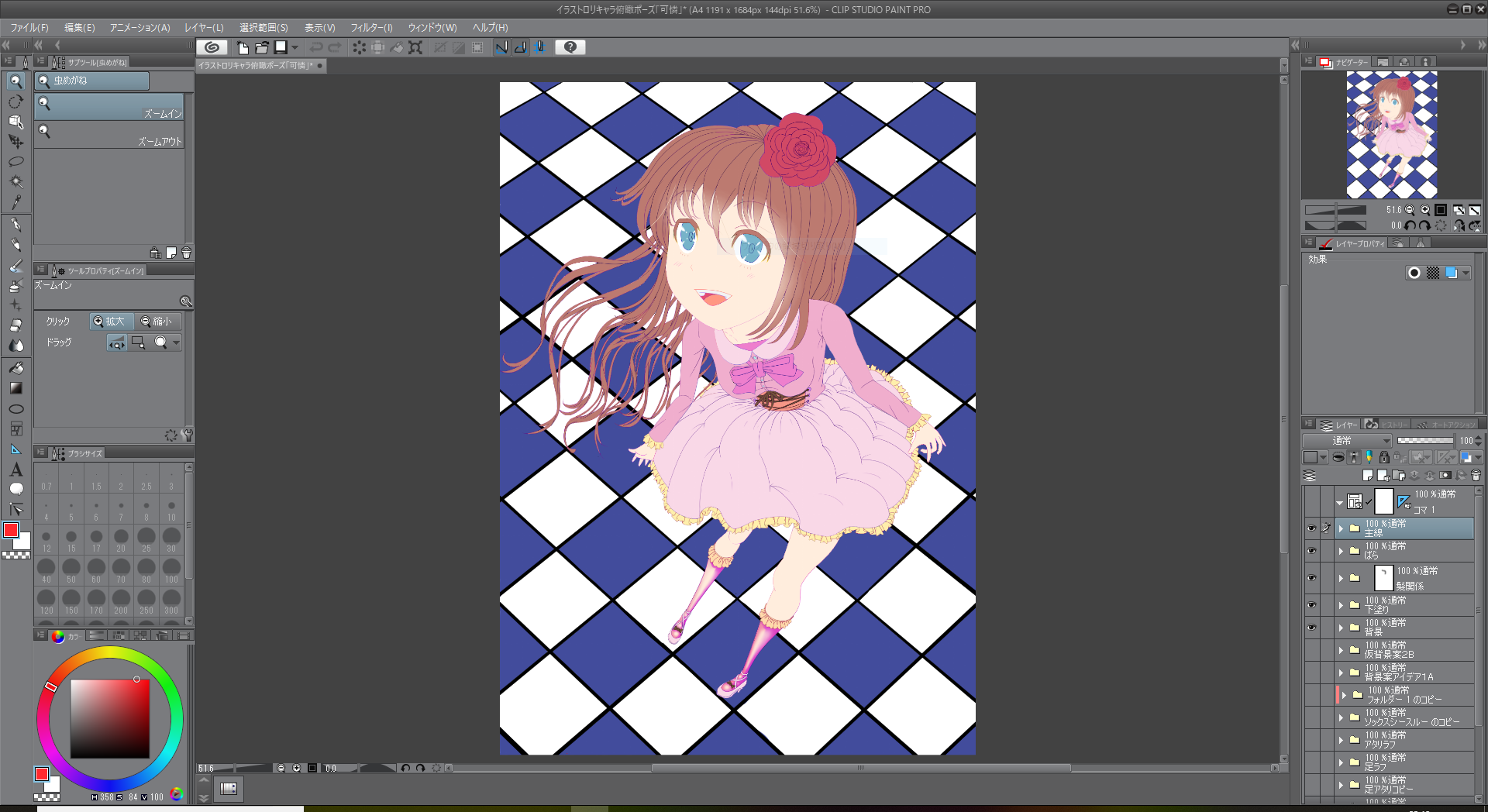
Task: Click the Save icon in command bar
Action: [x=281, y=47]
